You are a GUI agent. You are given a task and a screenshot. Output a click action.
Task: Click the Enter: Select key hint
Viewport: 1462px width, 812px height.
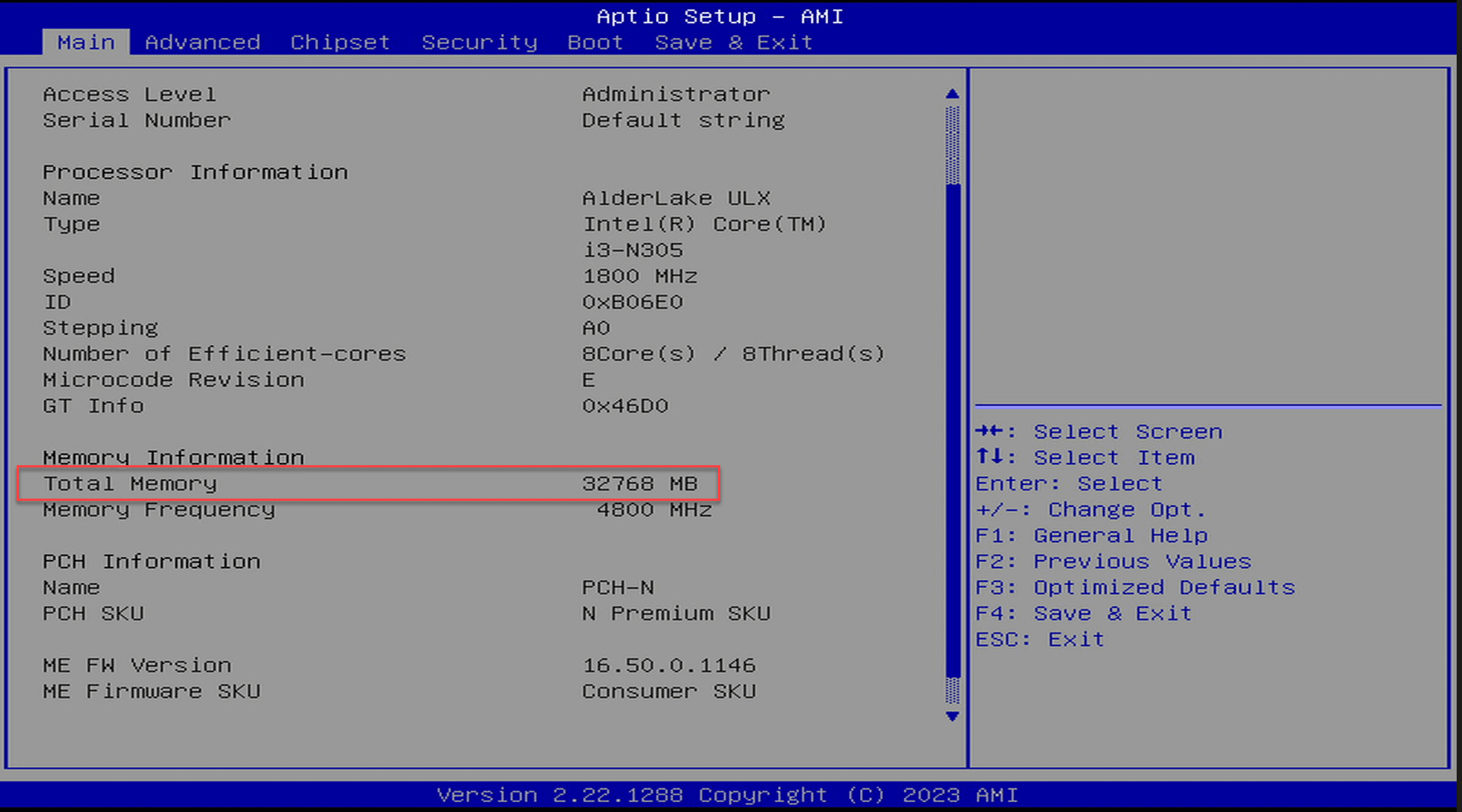[1069, 483]
